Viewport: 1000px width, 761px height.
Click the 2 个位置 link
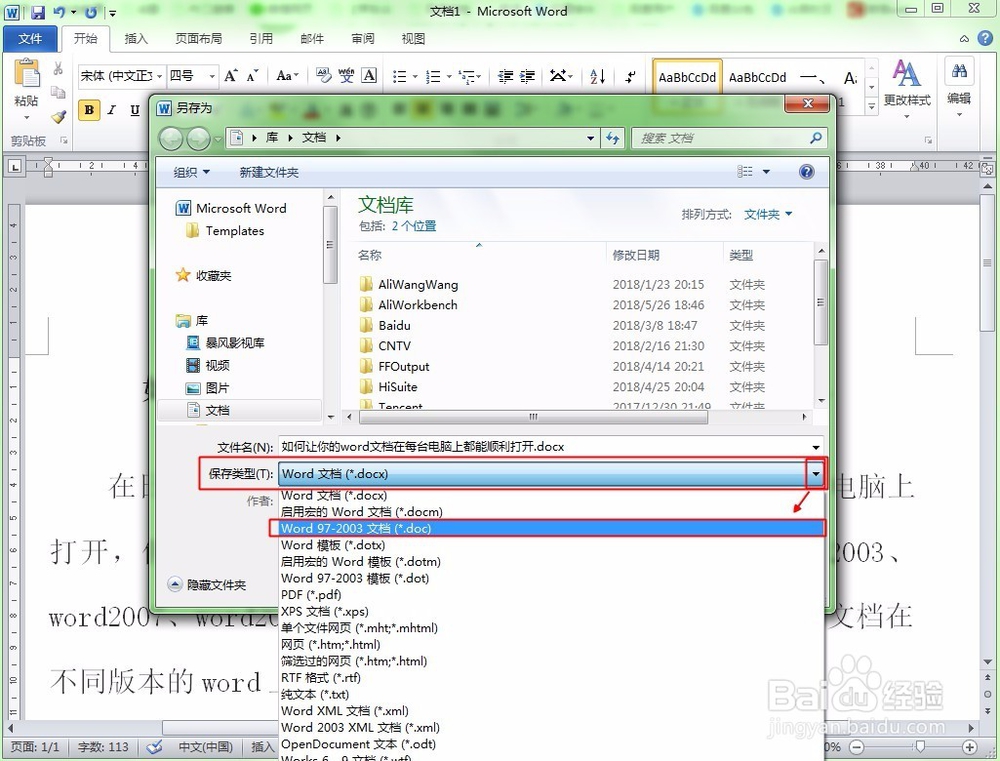[x=413, y=226]
